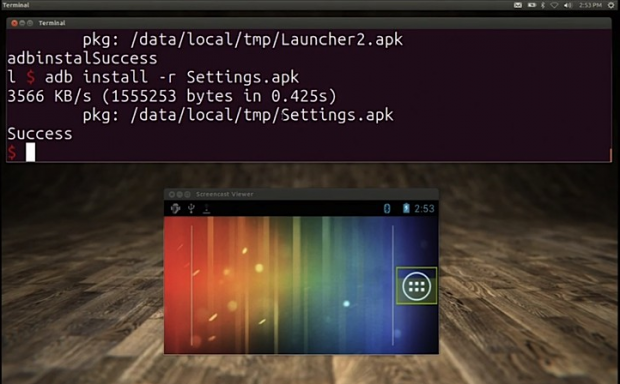Open the messaging envelope indicator

[518, 5]
